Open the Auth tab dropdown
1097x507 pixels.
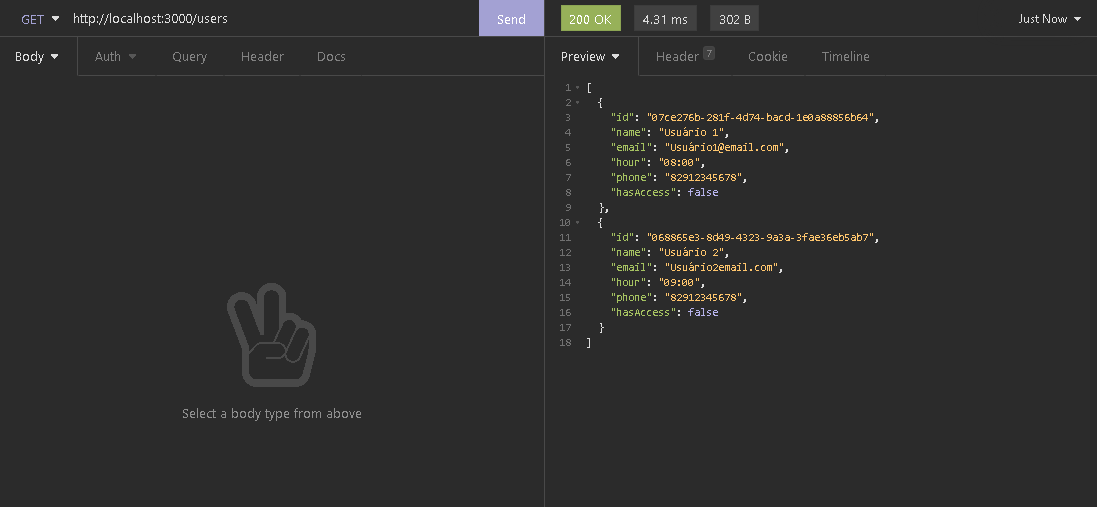click(115, 57)
